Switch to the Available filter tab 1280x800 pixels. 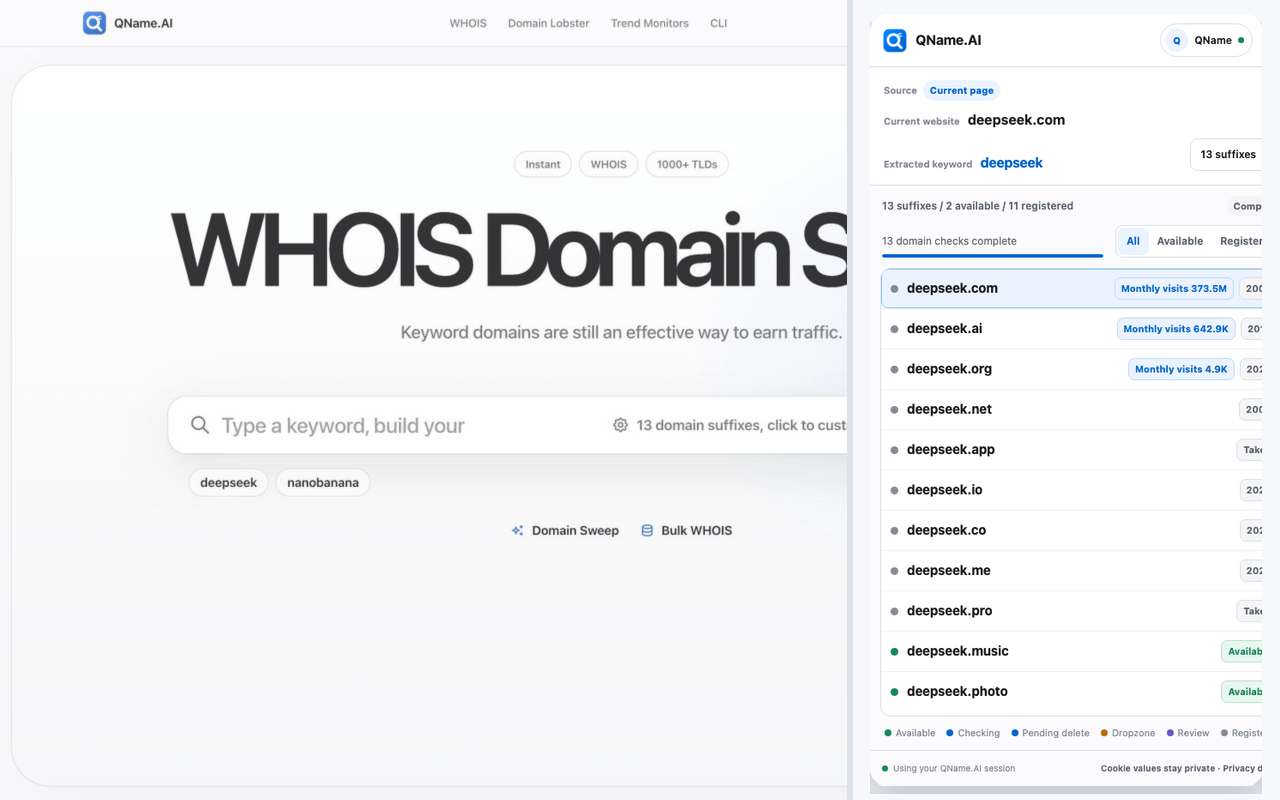[1180, 241]
